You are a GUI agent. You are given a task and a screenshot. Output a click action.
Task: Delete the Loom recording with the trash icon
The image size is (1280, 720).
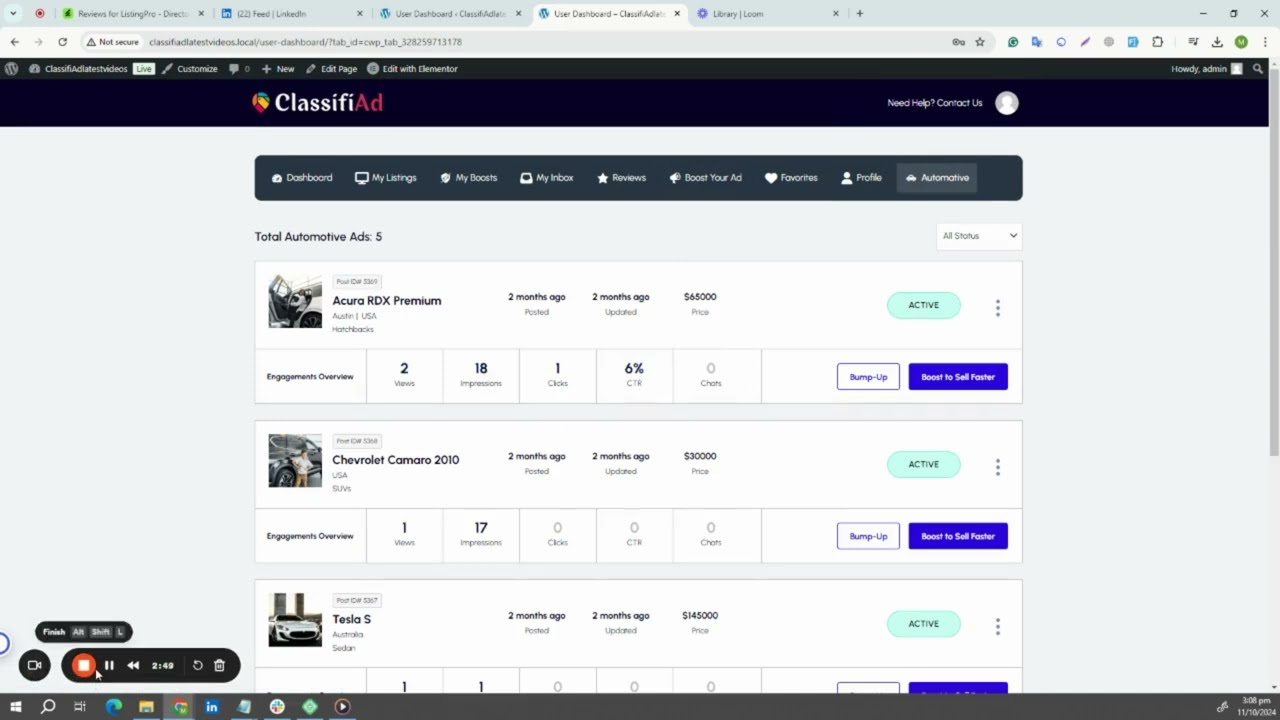click(219, 665)
